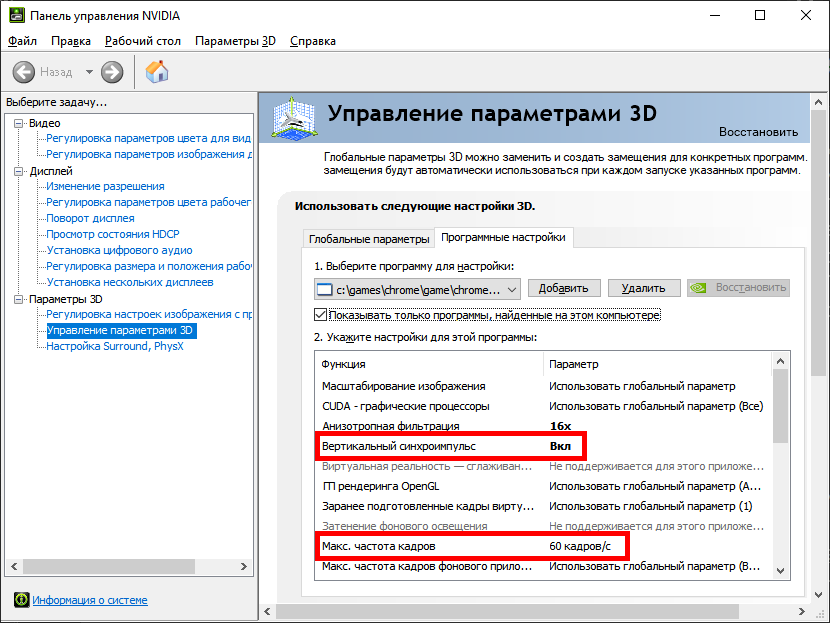Click the NVIDIA logo on Восстановить button

[701, 288]
